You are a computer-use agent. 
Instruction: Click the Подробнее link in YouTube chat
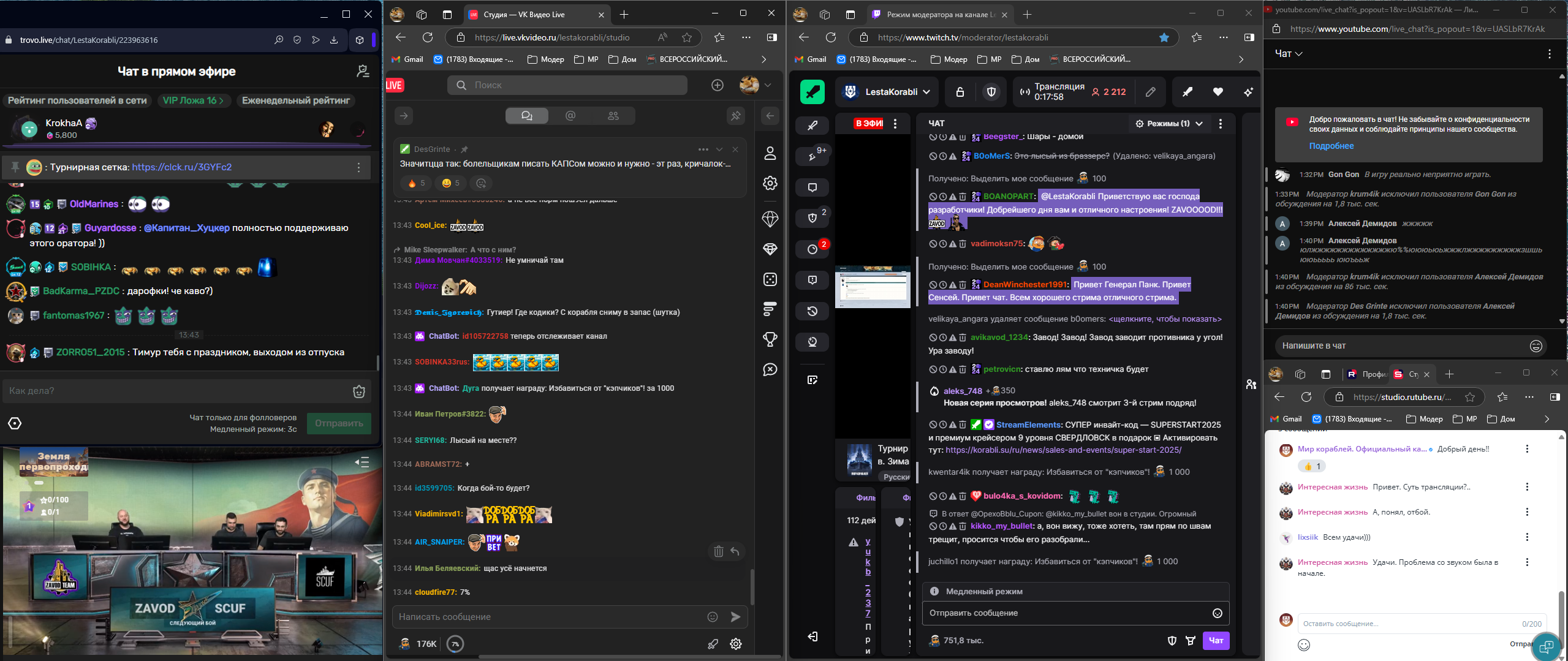(1331, 146)
